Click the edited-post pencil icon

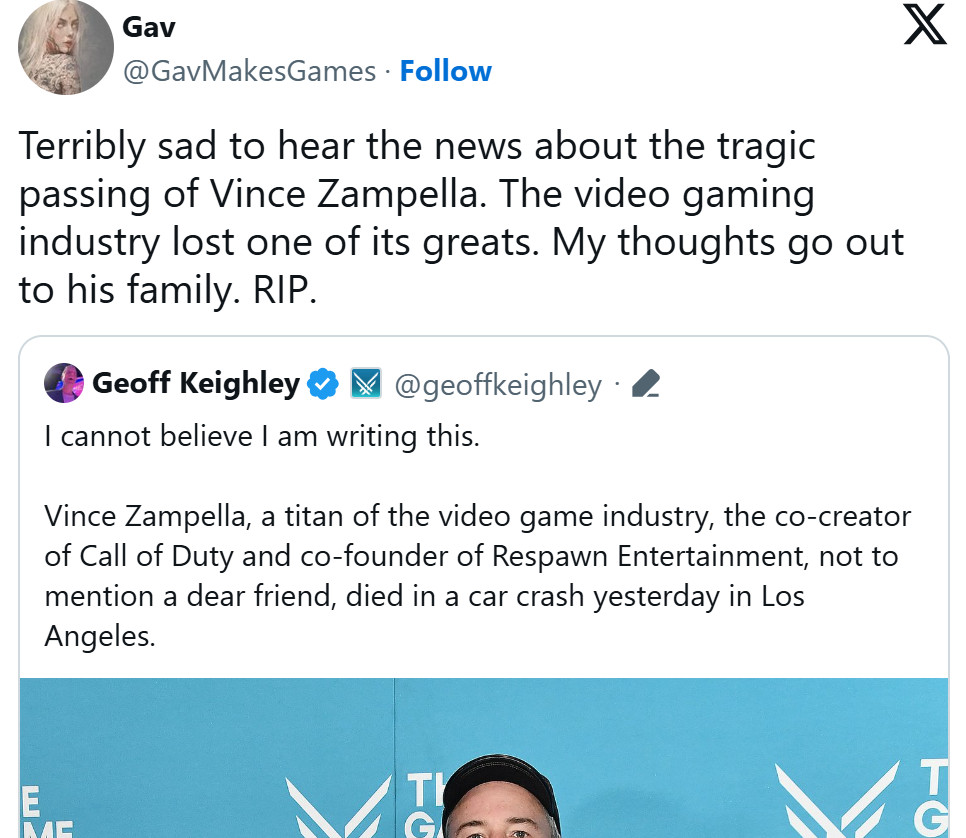pyautogui.click(x=647, y=384)
